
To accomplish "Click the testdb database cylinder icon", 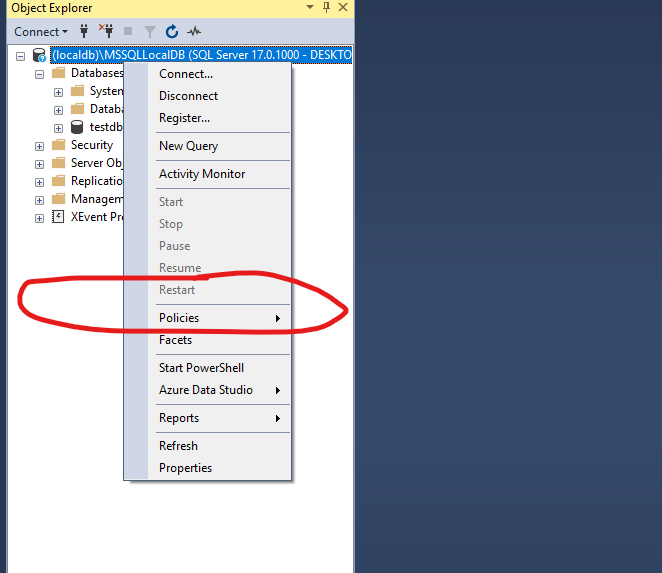I will (77, 127).
